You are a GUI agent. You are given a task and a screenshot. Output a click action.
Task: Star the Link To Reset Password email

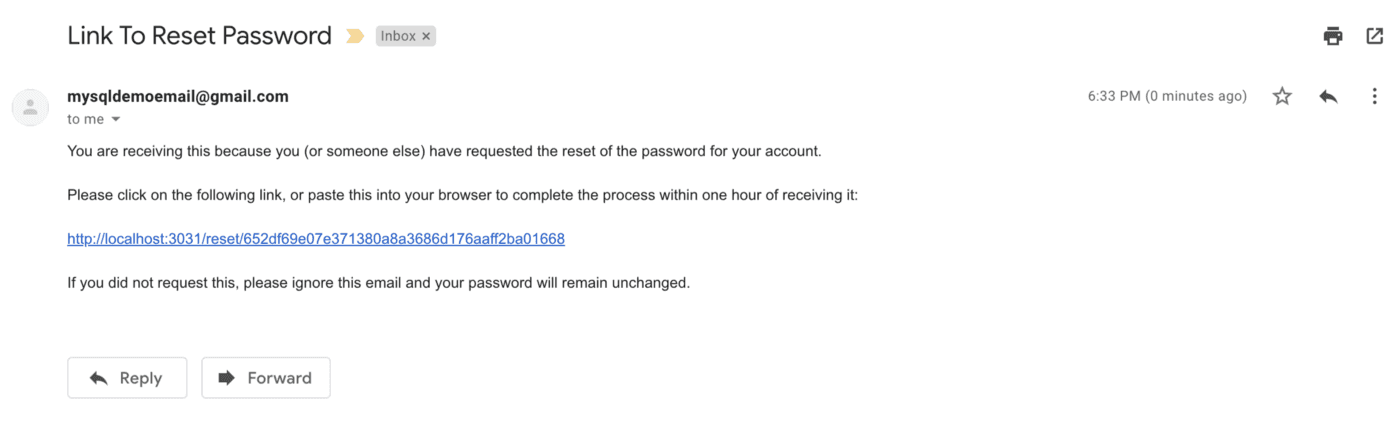(x=1282, y=96)
